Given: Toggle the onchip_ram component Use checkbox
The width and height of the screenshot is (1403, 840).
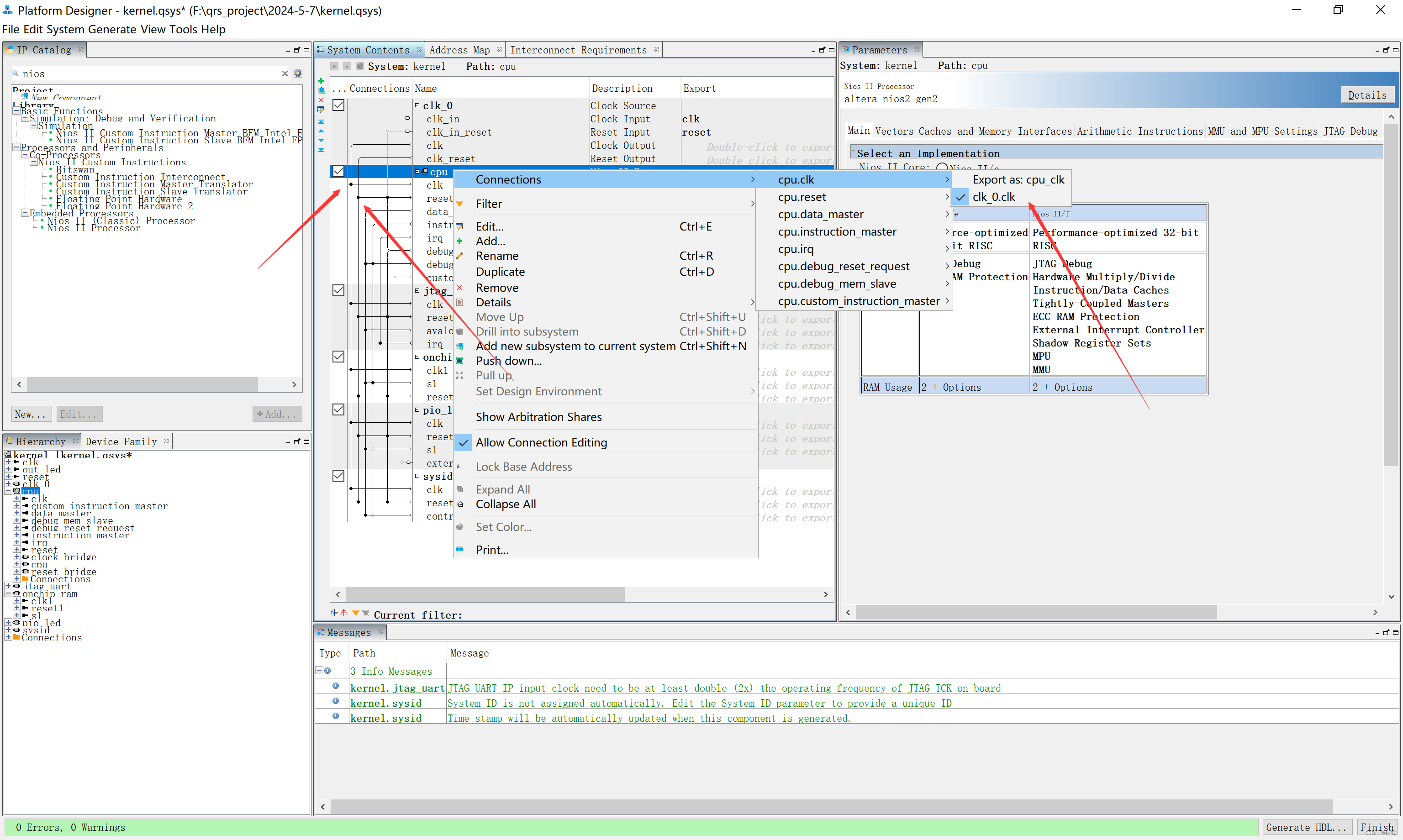Looking at the screenshot, I should point(338,357).
